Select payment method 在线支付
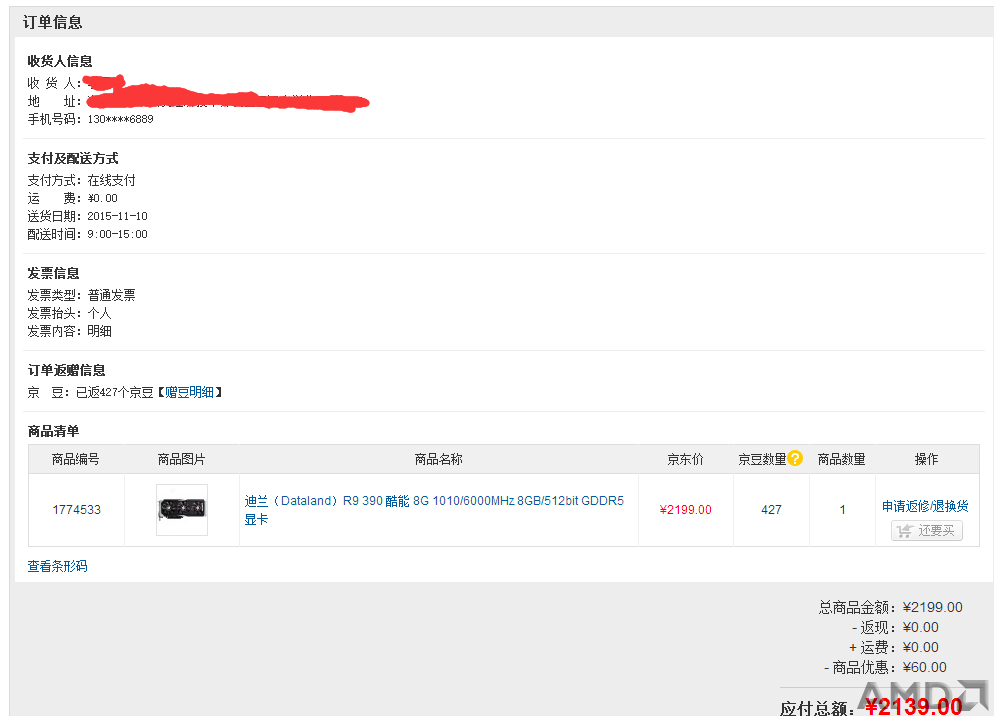The width and height of the screenshot is (994, 716). (x=112, y=180)
